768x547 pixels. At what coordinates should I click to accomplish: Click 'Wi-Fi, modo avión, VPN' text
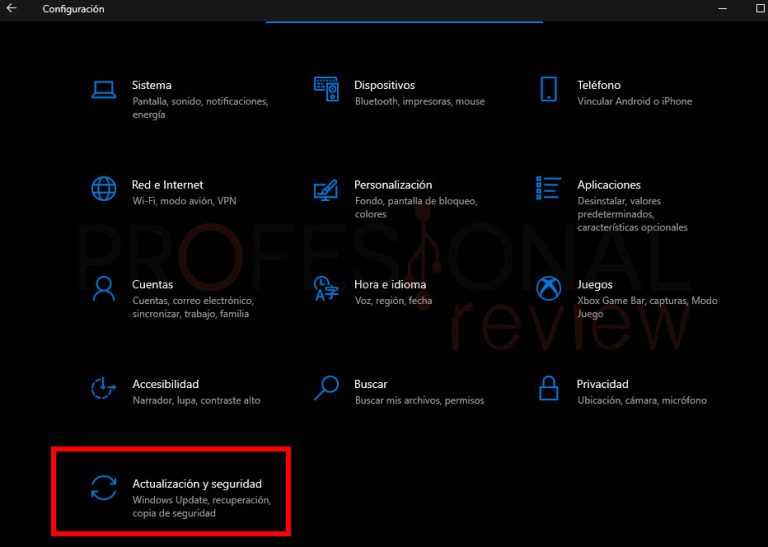click(184, 201)
